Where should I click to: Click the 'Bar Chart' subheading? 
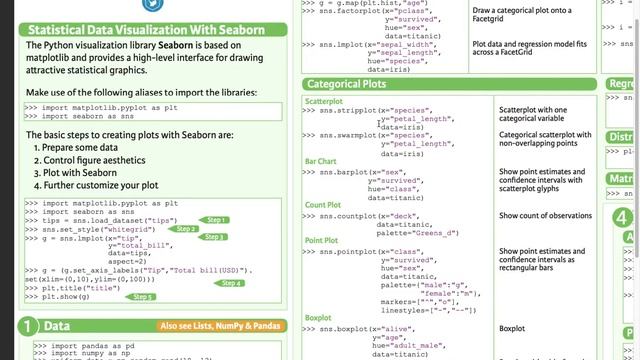click(320, 161)
